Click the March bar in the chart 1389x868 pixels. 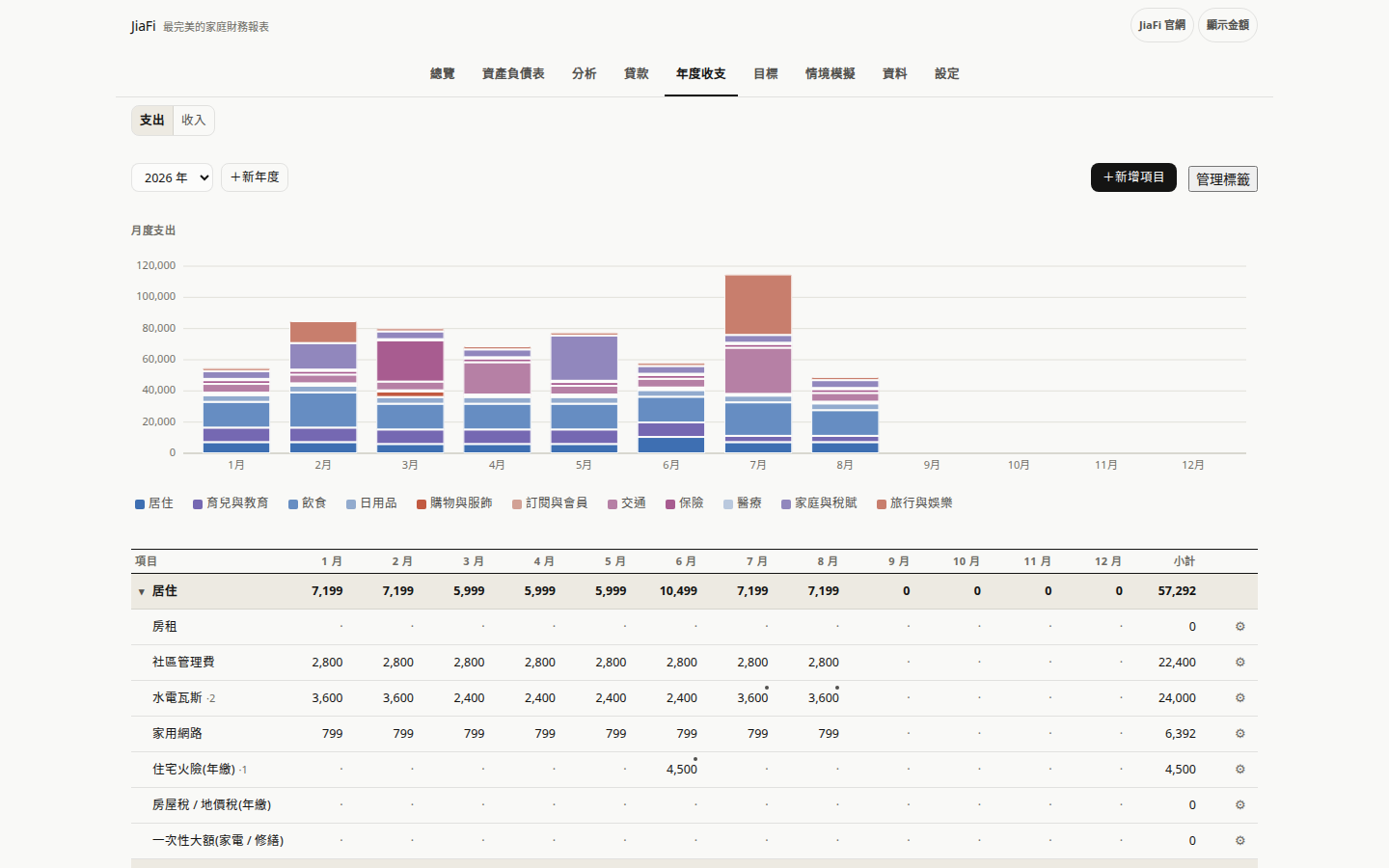[x=410, y=391]
